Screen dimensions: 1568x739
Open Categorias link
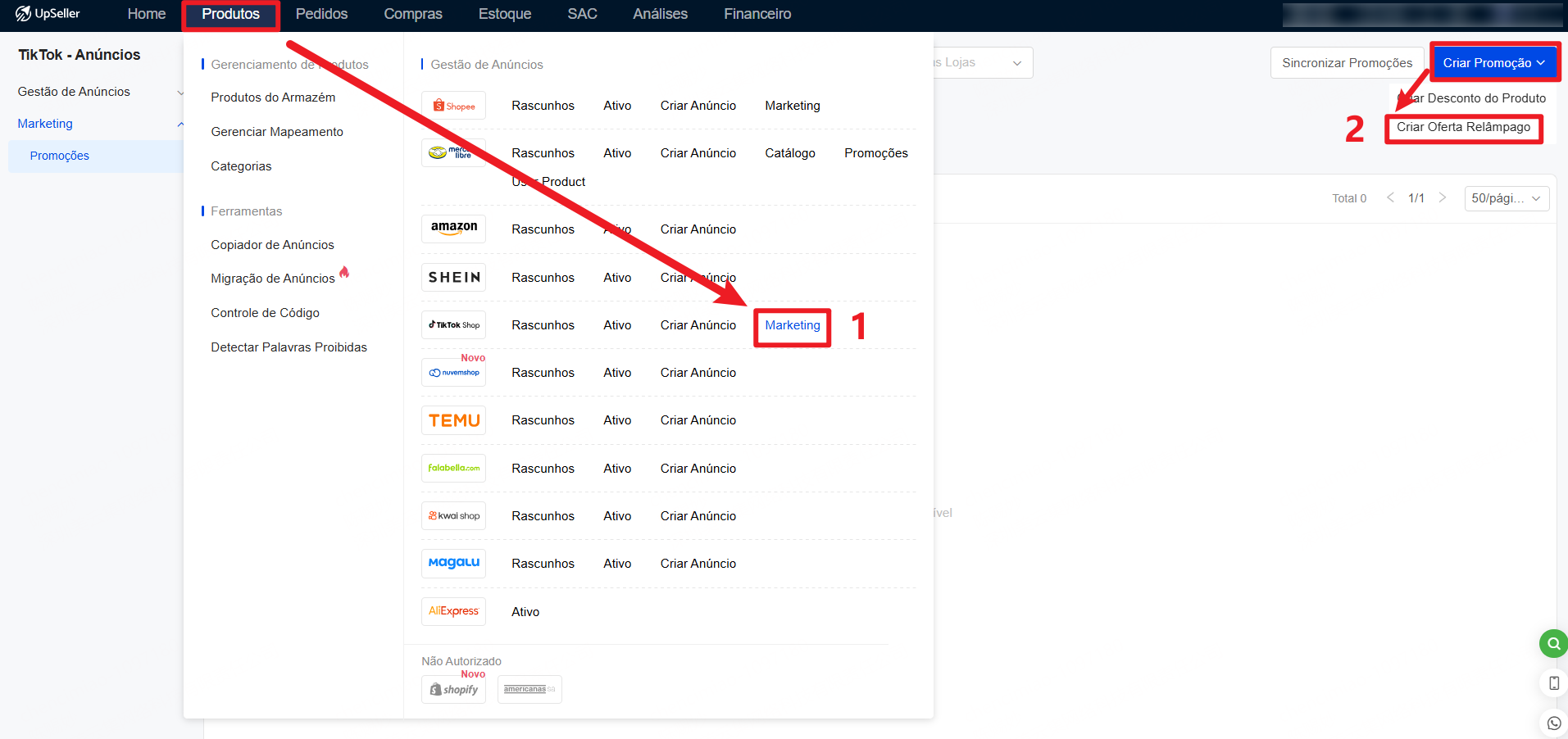tap(241, 166)
